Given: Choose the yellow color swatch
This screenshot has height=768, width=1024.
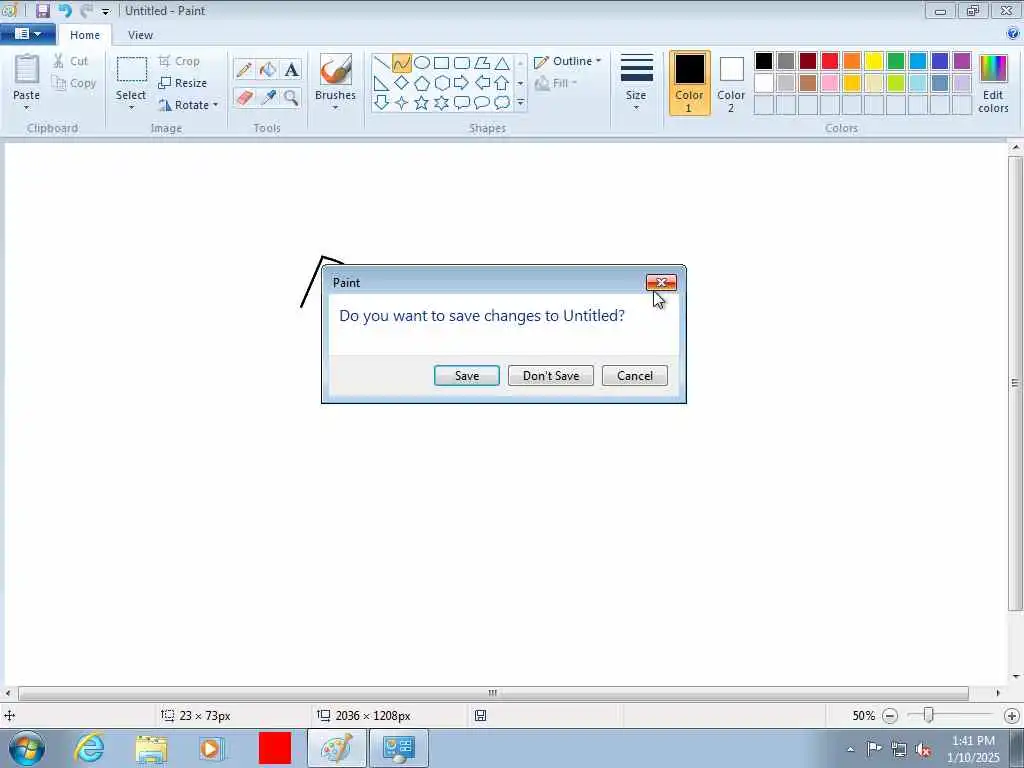Looking at the screenshot, I should pos(874,61).
